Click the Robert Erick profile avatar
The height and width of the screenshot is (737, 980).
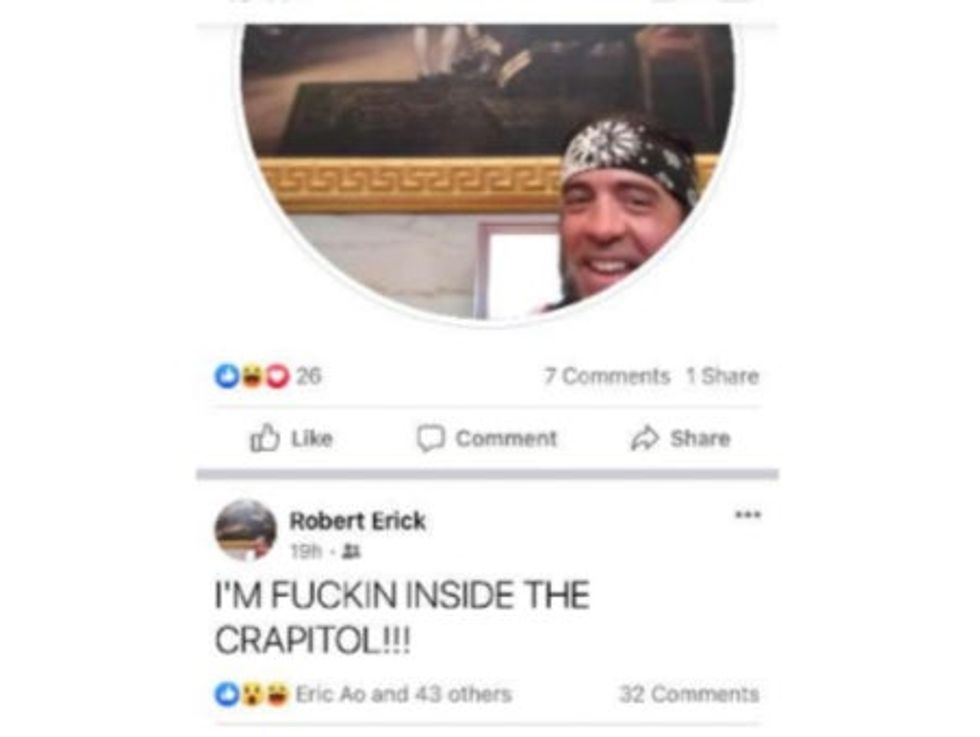[246, 530]
